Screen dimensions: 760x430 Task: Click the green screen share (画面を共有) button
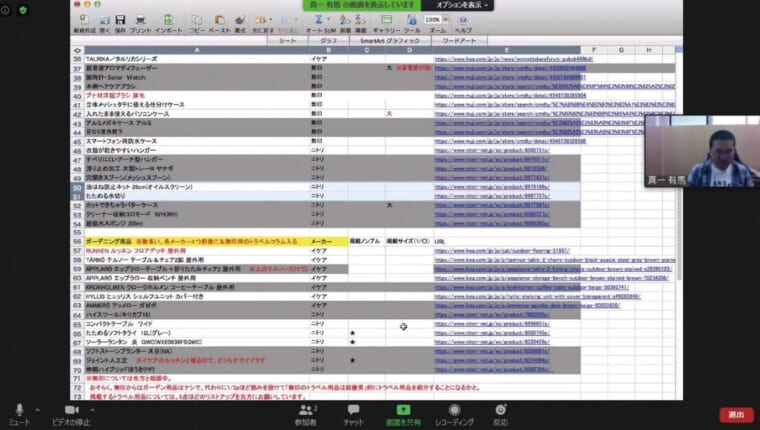[403, 413]
